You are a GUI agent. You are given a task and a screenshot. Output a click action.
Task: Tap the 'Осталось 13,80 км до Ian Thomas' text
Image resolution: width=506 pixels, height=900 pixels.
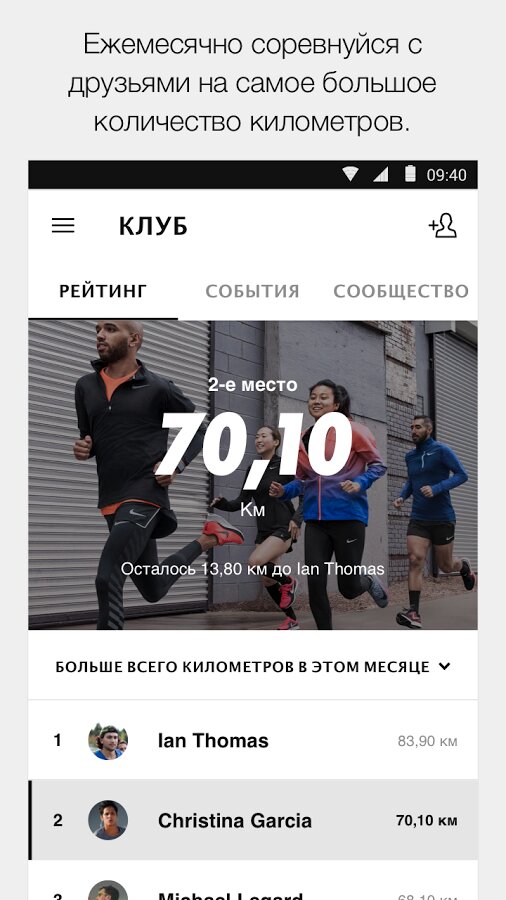click(252, 569)
